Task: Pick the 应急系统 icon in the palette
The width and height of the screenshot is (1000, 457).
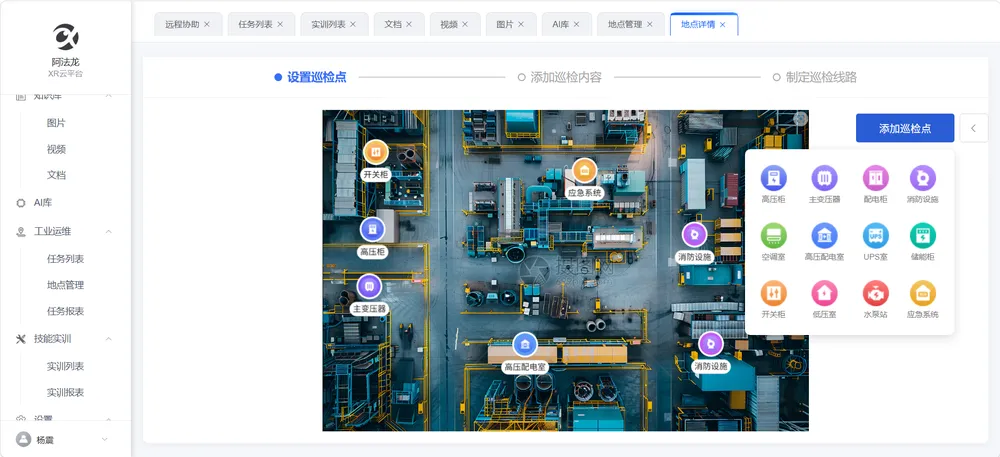Action: (x=922, y=293)
